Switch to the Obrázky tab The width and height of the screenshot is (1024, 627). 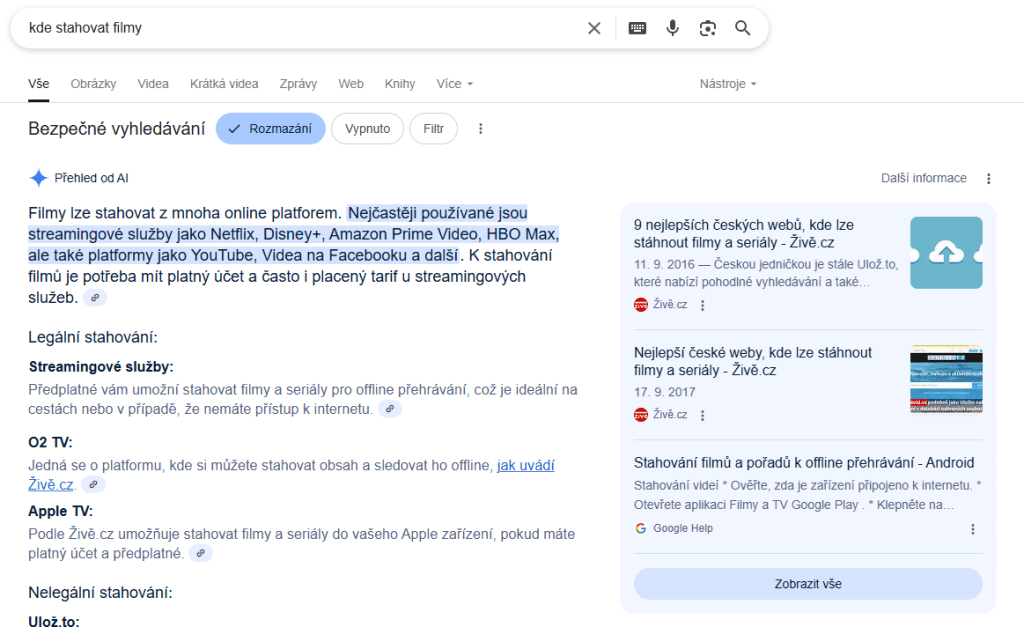pos(93,84)
